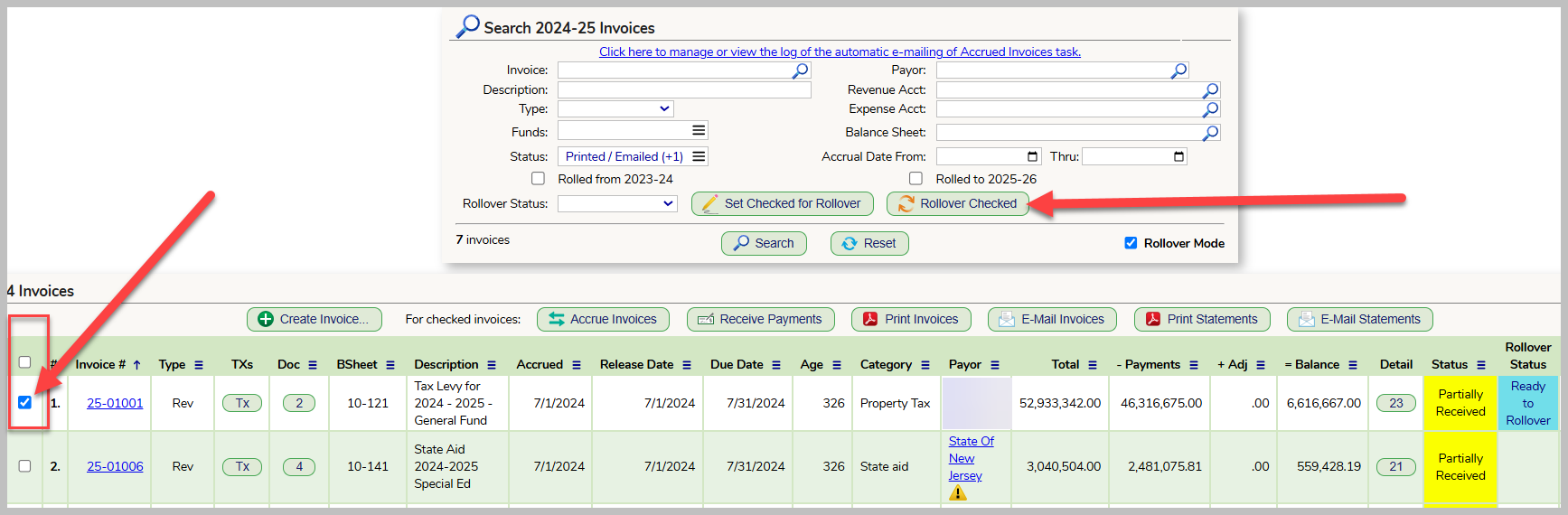Expand the Type dropdown in search

[616, 108]
